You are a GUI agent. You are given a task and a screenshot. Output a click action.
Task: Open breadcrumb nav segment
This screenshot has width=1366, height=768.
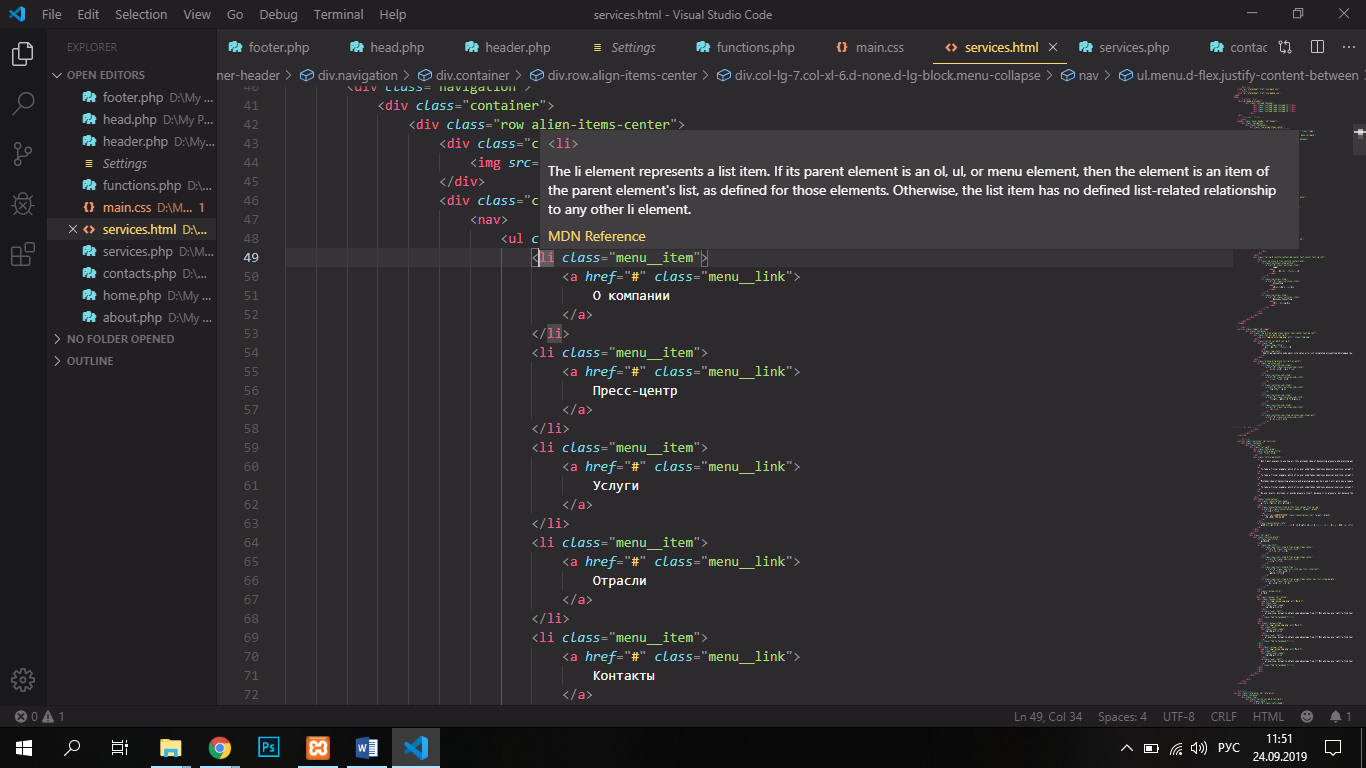(x=1079, y=75)
